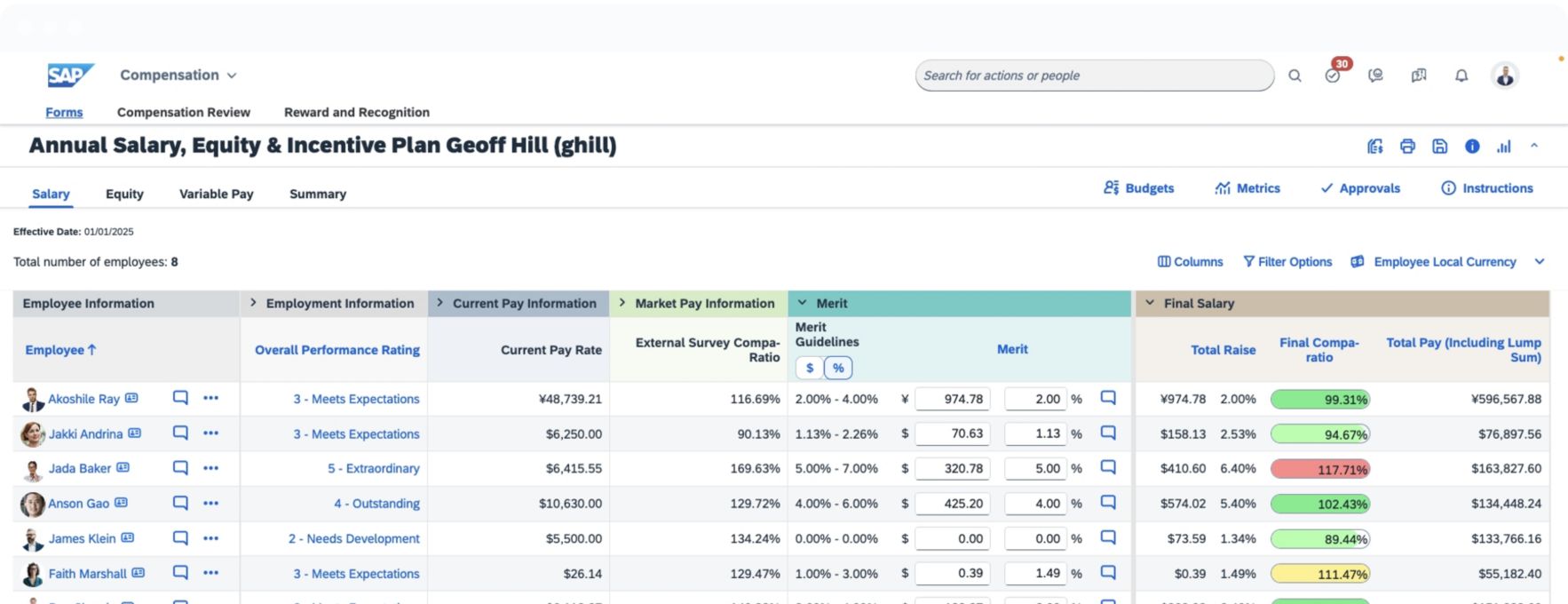Click Jada Baker's red 117.71% compa-ratio bar

click(x=1319, y=469)
